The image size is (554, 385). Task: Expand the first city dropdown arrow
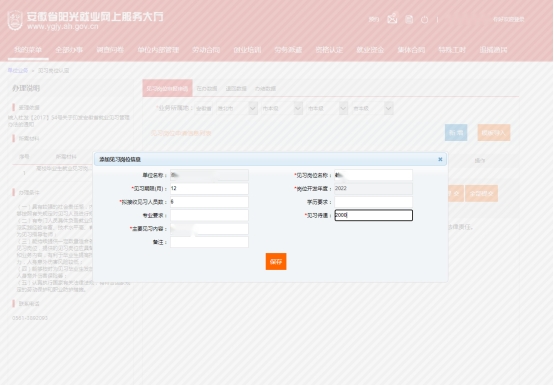(253, 108)
